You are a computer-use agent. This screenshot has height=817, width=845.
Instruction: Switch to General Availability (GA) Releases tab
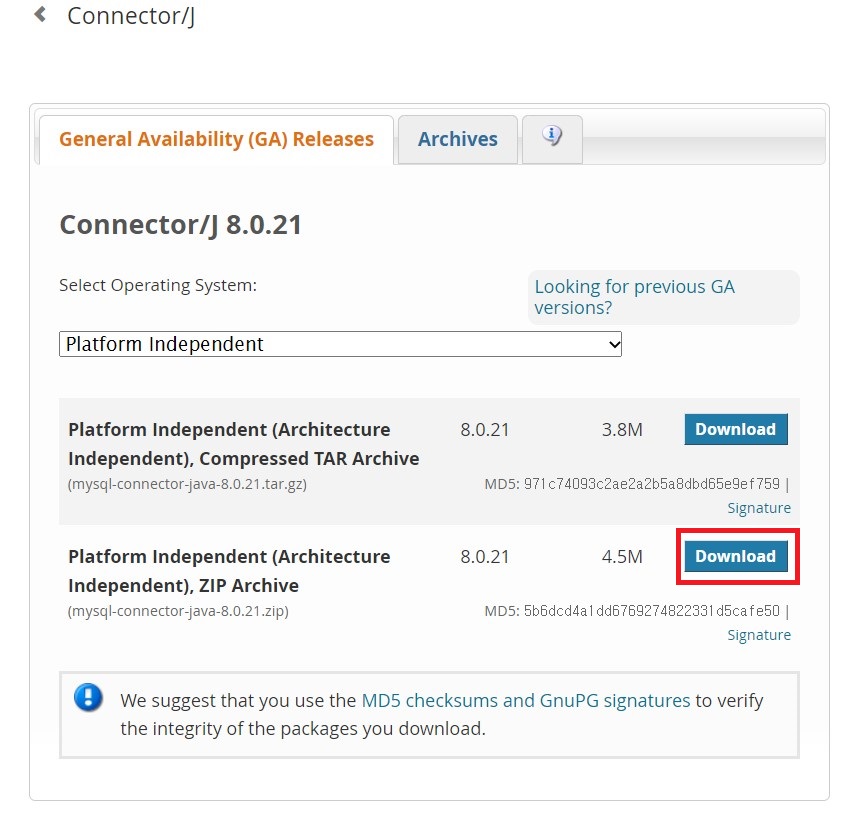pos(216,139)
